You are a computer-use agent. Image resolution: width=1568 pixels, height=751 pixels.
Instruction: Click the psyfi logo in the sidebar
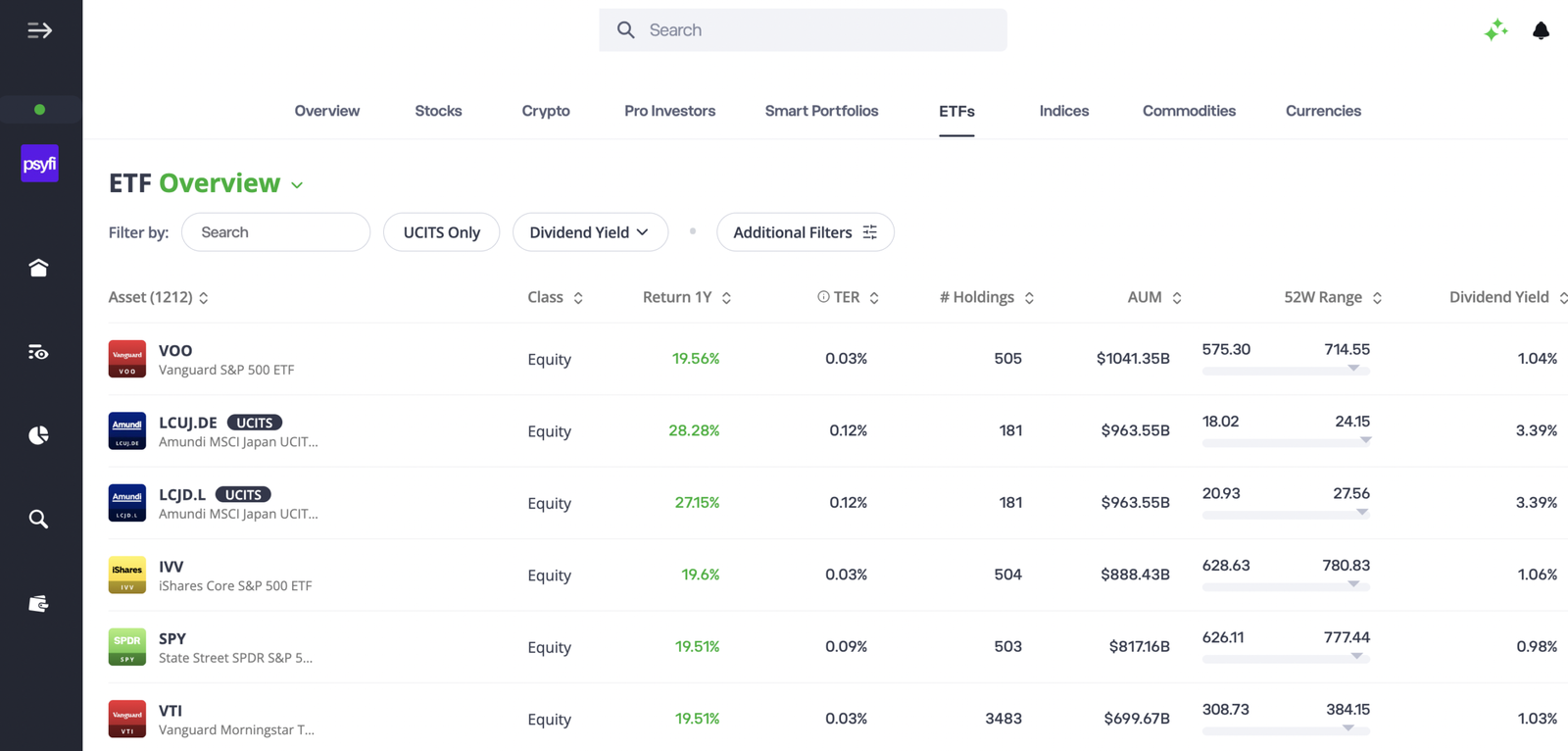pos(40,164)
